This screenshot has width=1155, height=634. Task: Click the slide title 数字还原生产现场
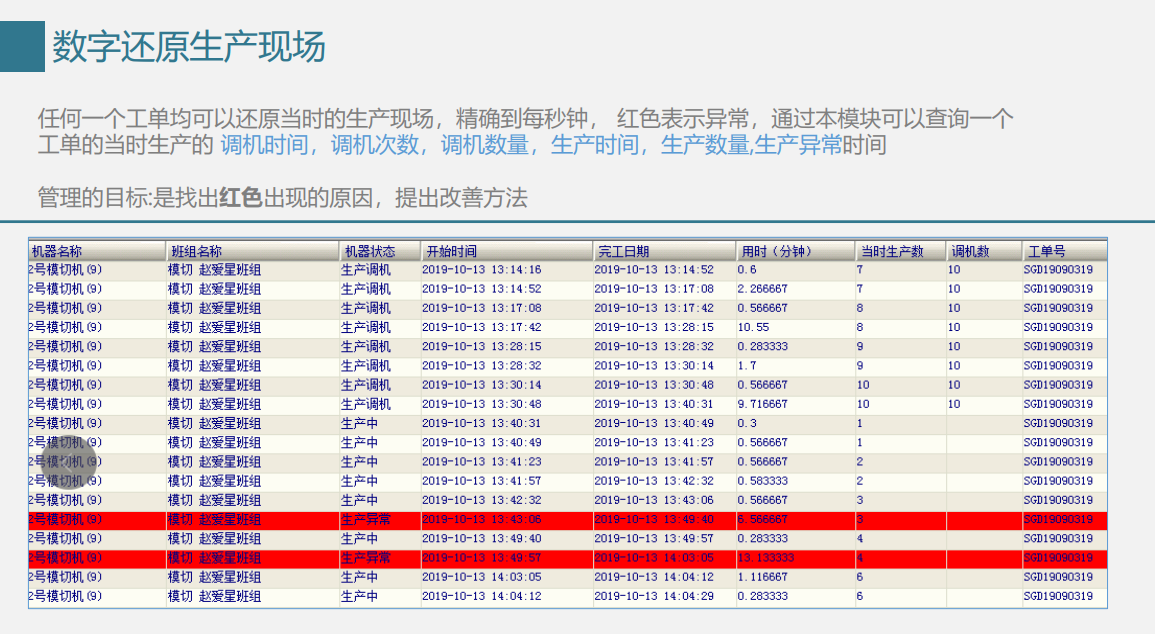pyautogui.click(x=189, y=47)
